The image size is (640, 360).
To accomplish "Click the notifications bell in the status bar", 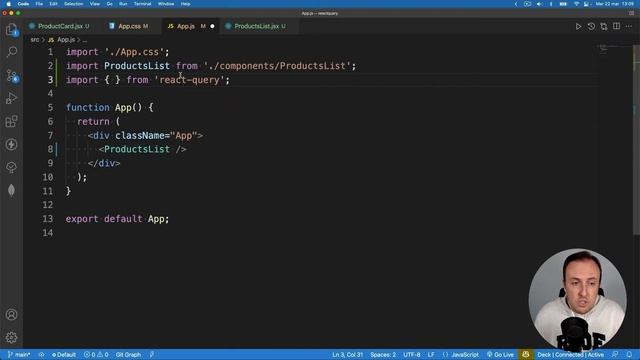I will 629,355.
